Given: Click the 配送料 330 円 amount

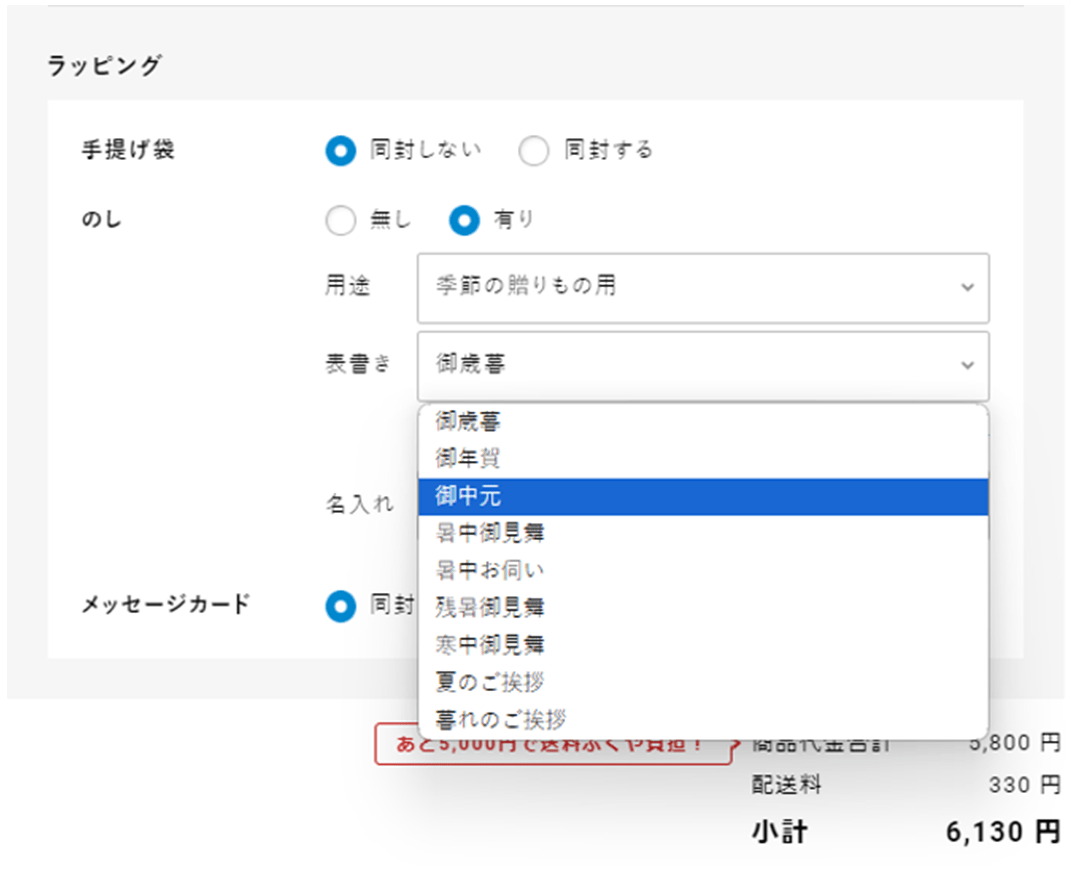Looking at the screenshot, I should [1024, 785].
